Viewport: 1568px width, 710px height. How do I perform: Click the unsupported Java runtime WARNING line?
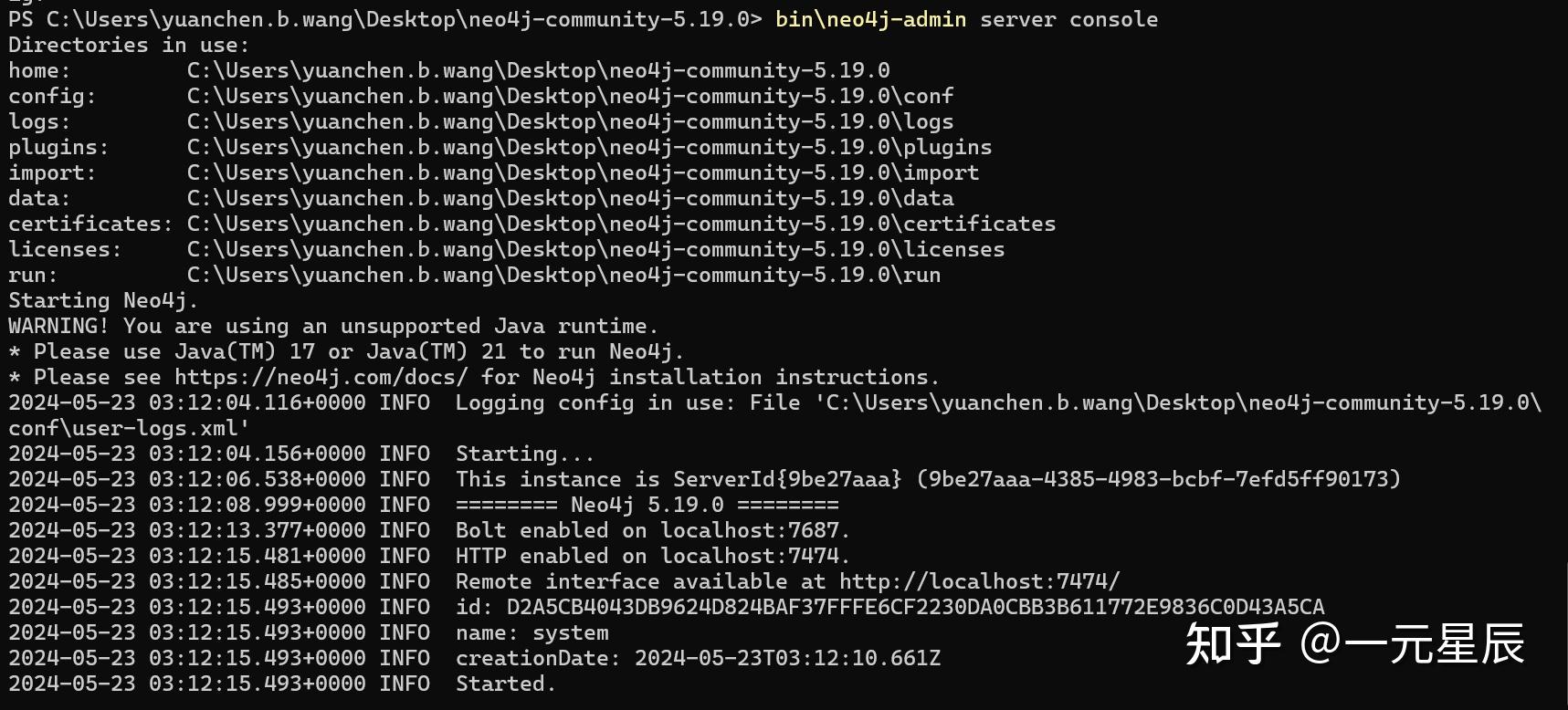[333, 326]
